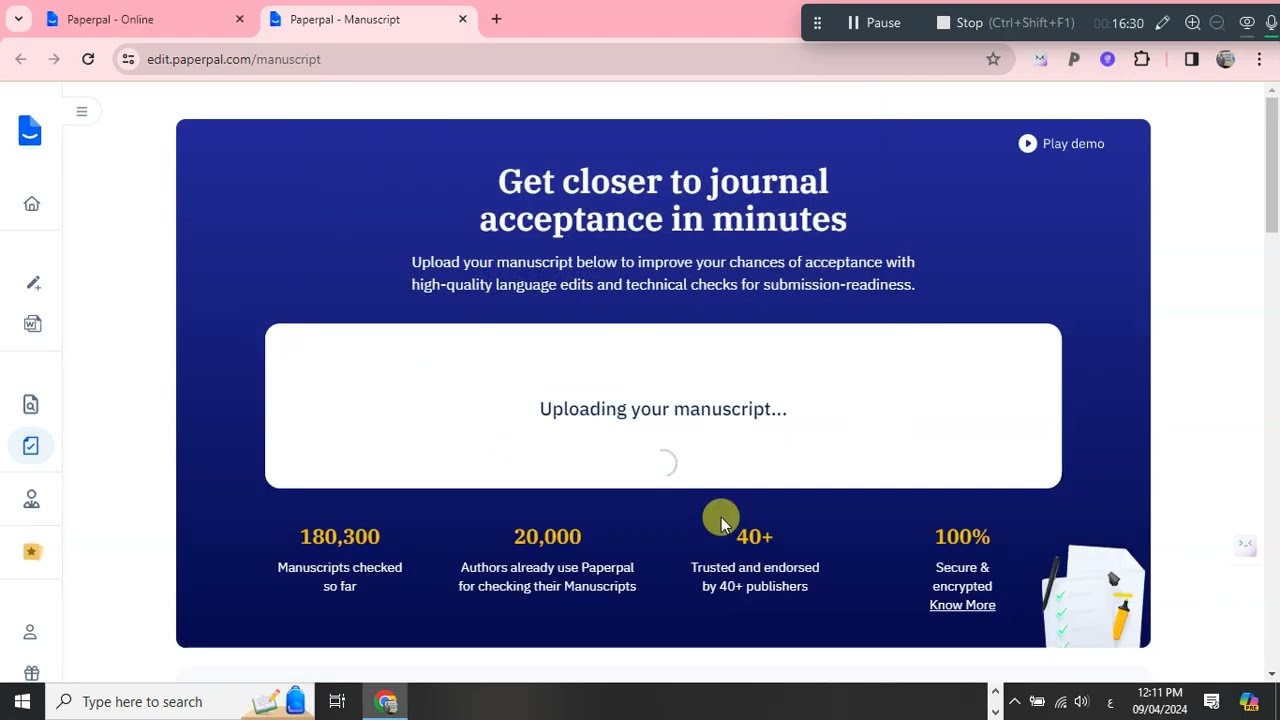Image resolution: width=1280 pixels, height=720 pixels.
Task: Go forward in browser history
Action: point(54,59)
